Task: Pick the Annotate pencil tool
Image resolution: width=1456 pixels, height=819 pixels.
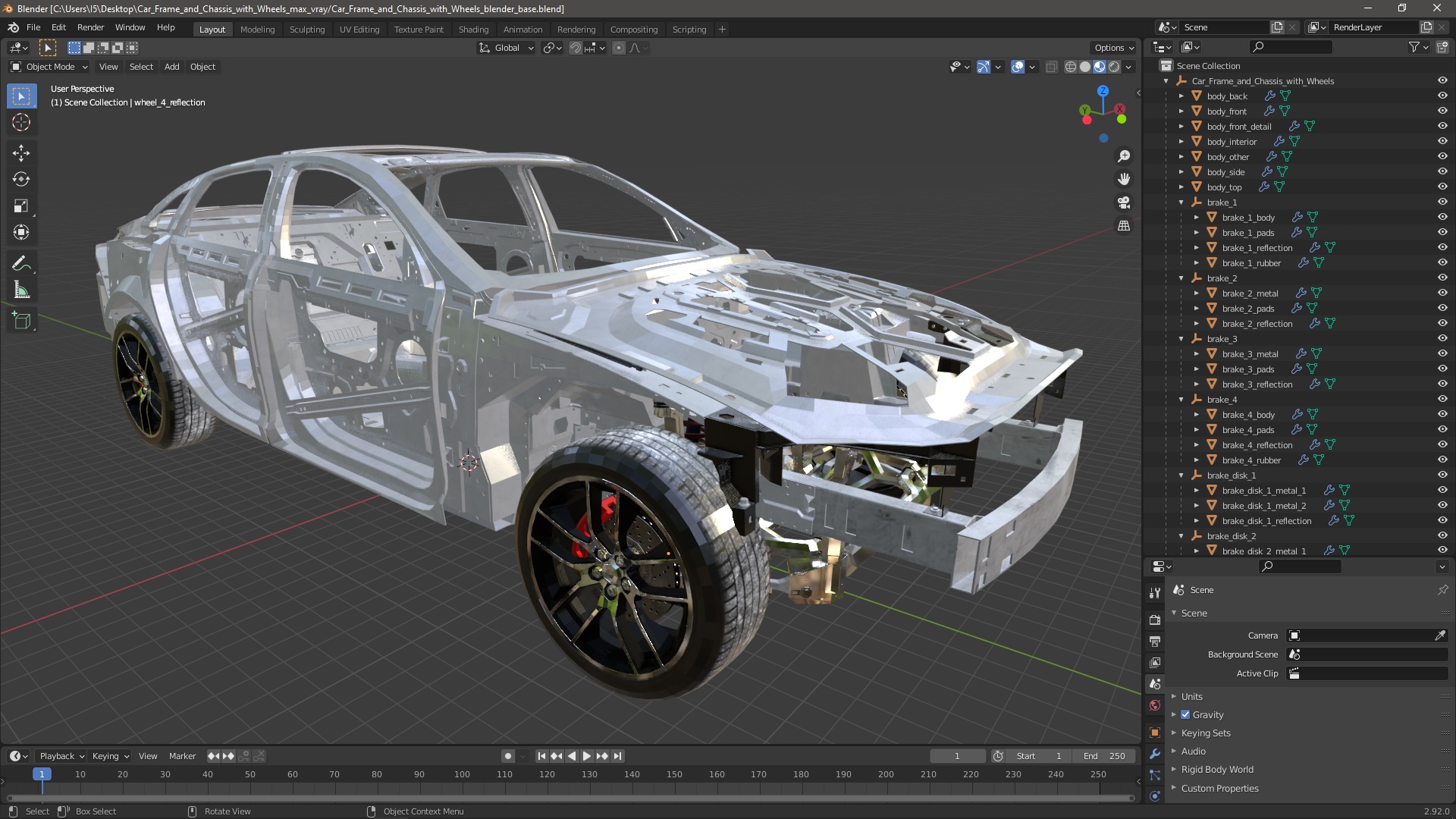Action: coord(21,263)
